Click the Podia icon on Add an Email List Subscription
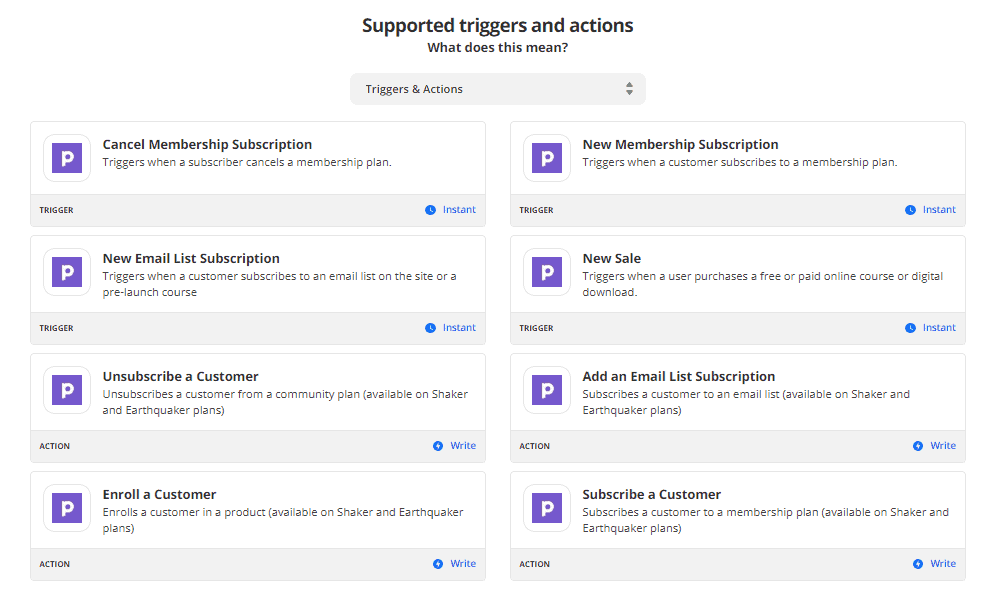 (546, 389)
